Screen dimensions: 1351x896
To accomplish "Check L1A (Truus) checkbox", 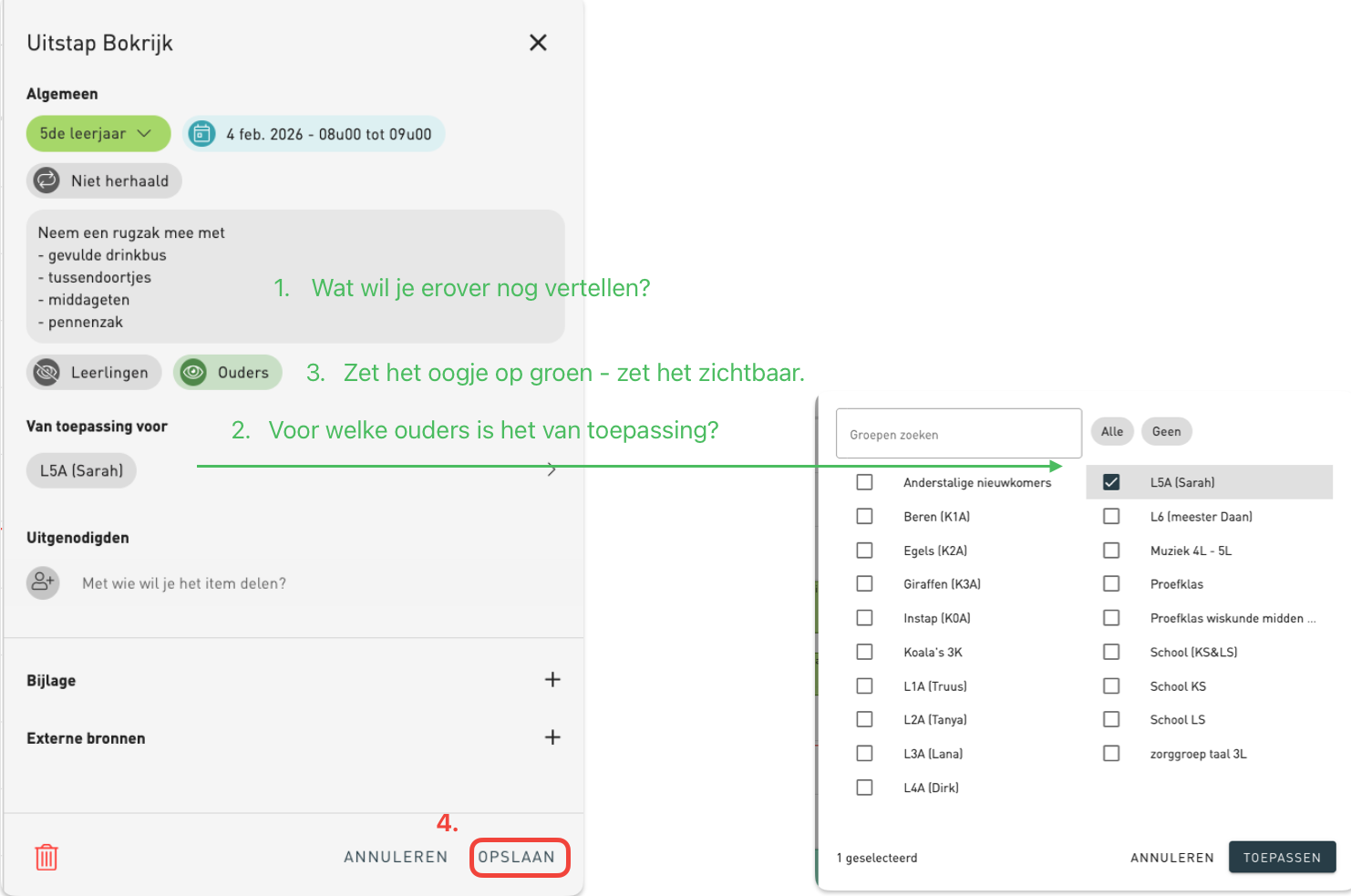I will (865, 685).
